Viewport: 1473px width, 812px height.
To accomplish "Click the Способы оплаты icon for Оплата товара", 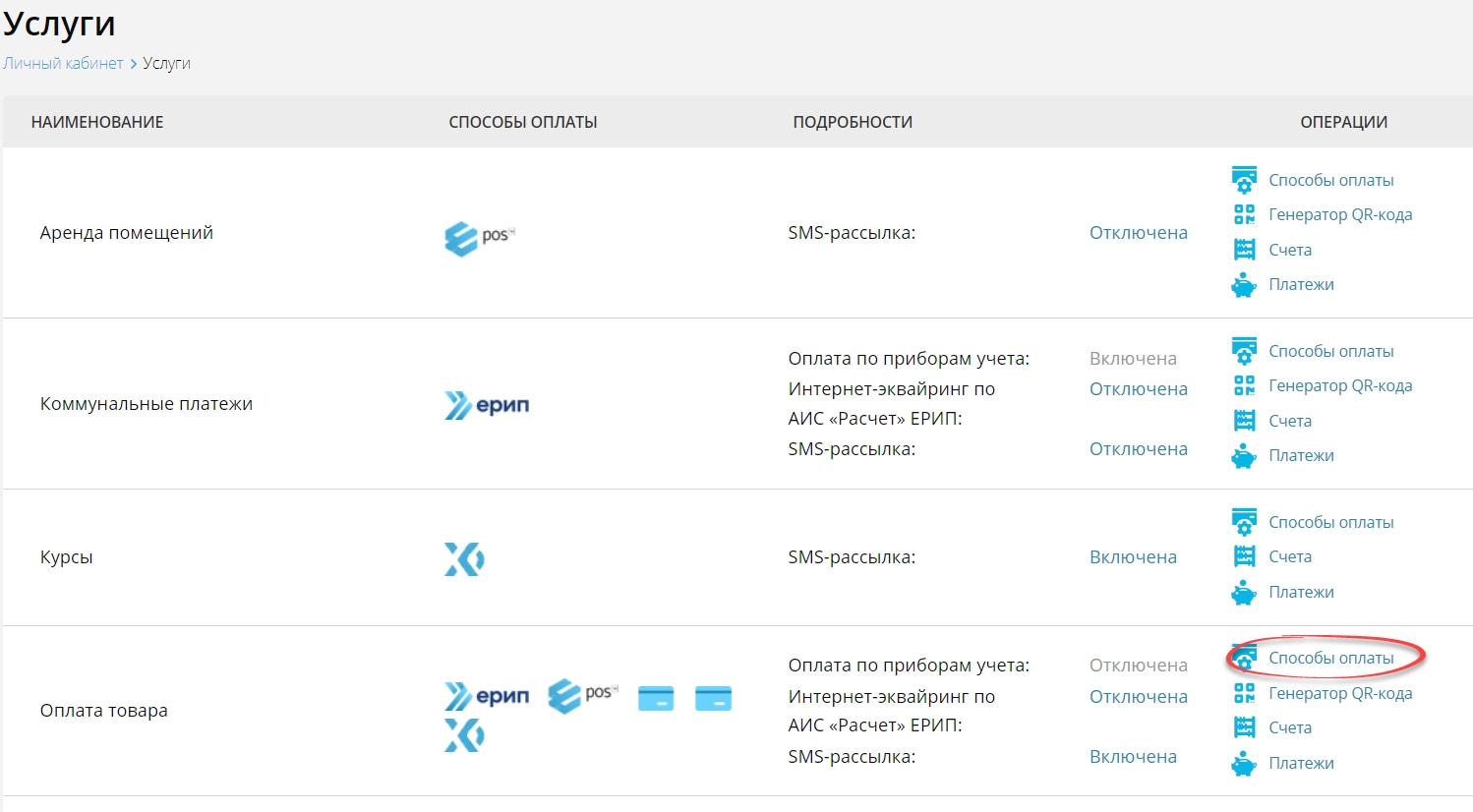I will [x=1244, y=658].
